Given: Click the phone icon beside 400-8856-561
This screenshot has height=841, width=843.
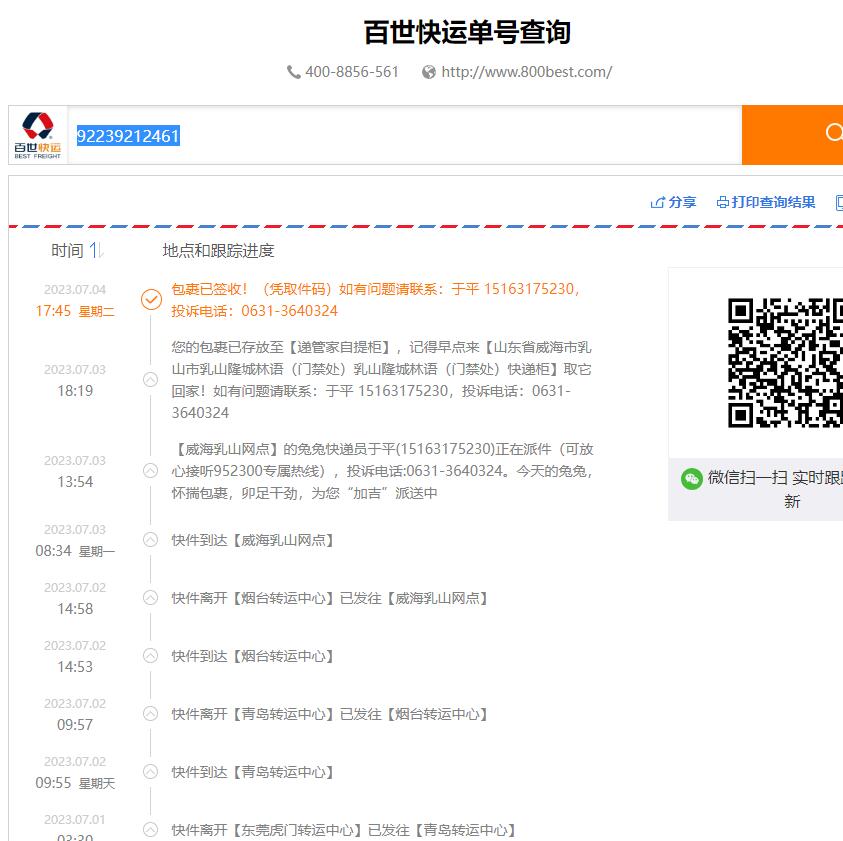Looking at the screenshot, I should click(294, 72).
